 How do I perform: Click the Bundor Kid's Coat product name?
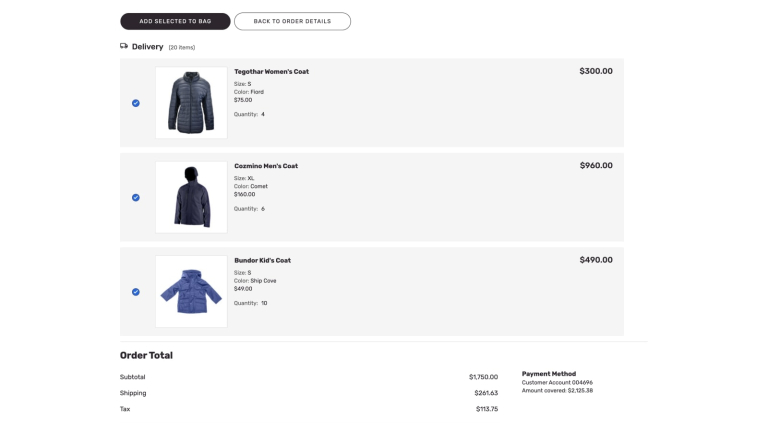tap(262, 260)
